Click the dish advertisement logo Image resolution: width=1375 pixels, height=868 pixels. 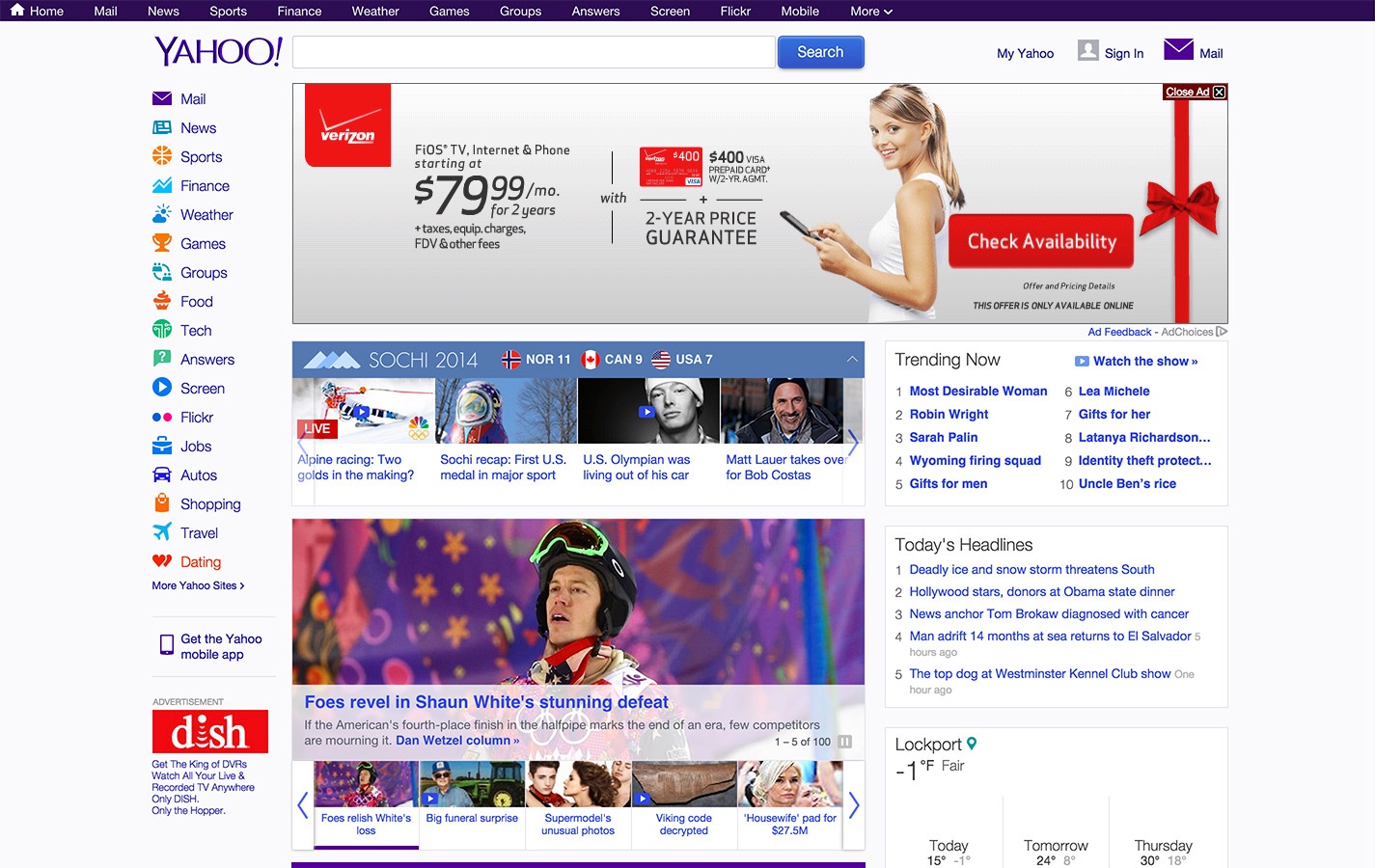[210, 731]
